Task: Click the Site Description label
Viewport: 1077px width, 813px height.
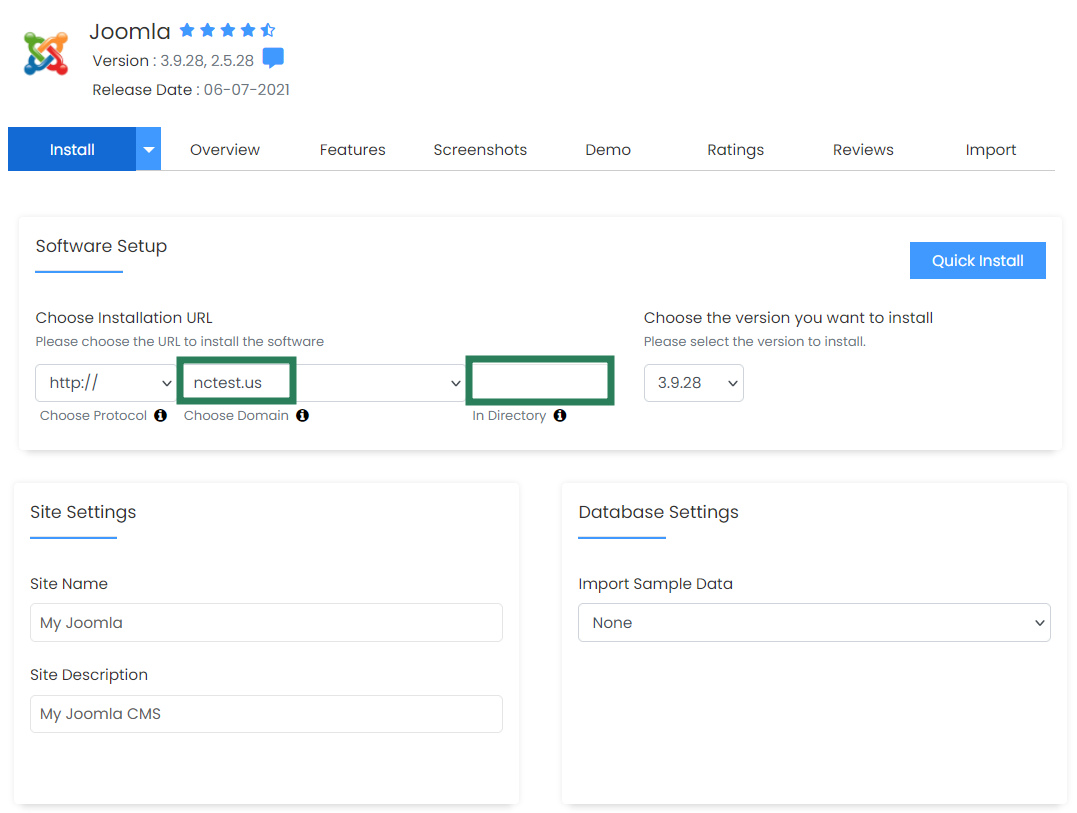Action: tap(89, 675)
